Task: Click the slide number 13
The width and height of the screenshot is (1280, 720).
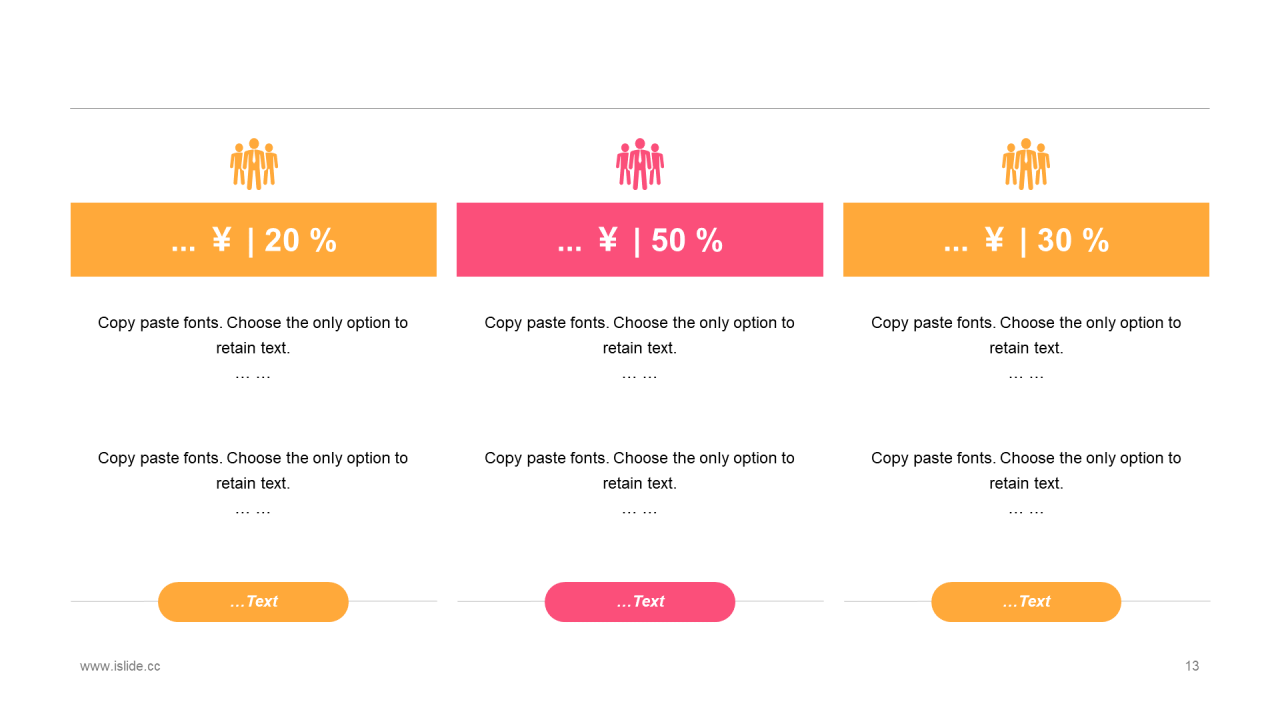Action: (x=1192, y=666)
